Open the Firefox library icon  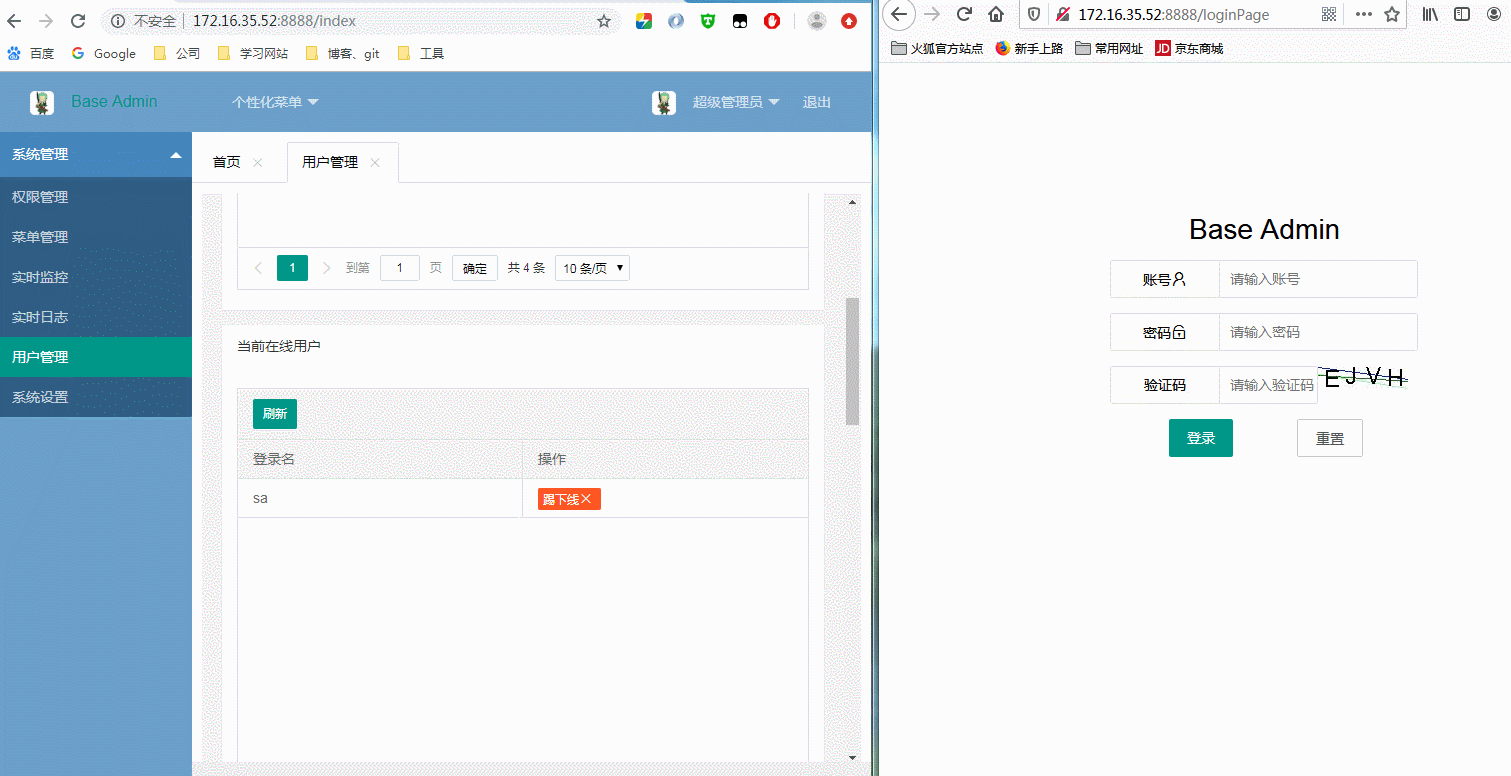pyautogui.click(x=1431, y=14)
